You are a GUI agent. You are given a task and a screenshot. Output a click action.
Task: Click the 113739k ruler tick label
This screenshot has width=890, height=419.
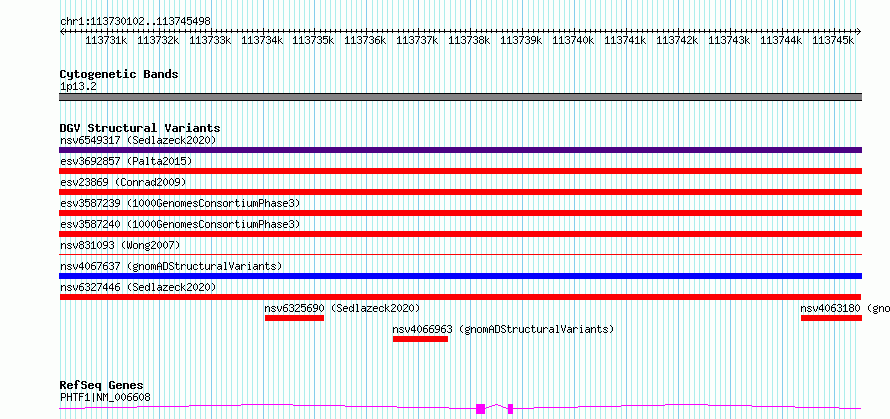point(522,40)
